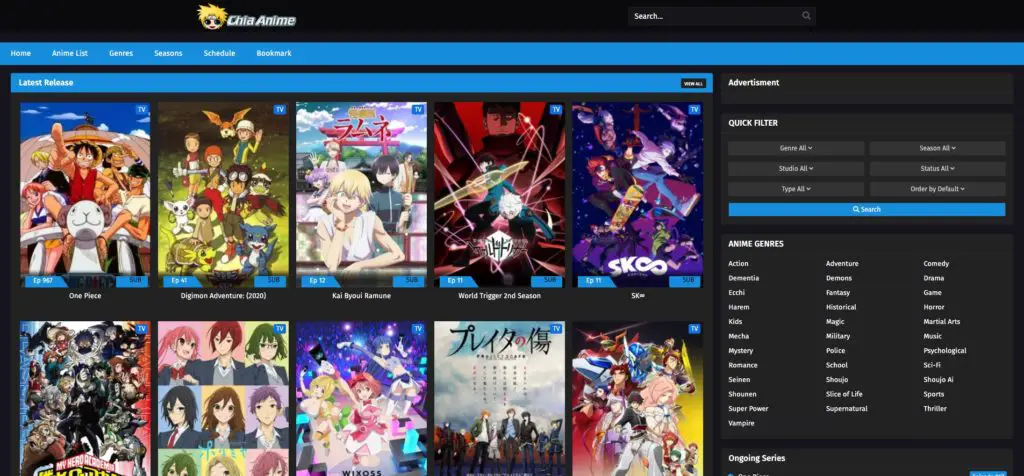Image resolution: width=1024 pixels, height=476 pixels.
Task: Open the Kai Byoui Ramune title link
Action: click(361, 296)
